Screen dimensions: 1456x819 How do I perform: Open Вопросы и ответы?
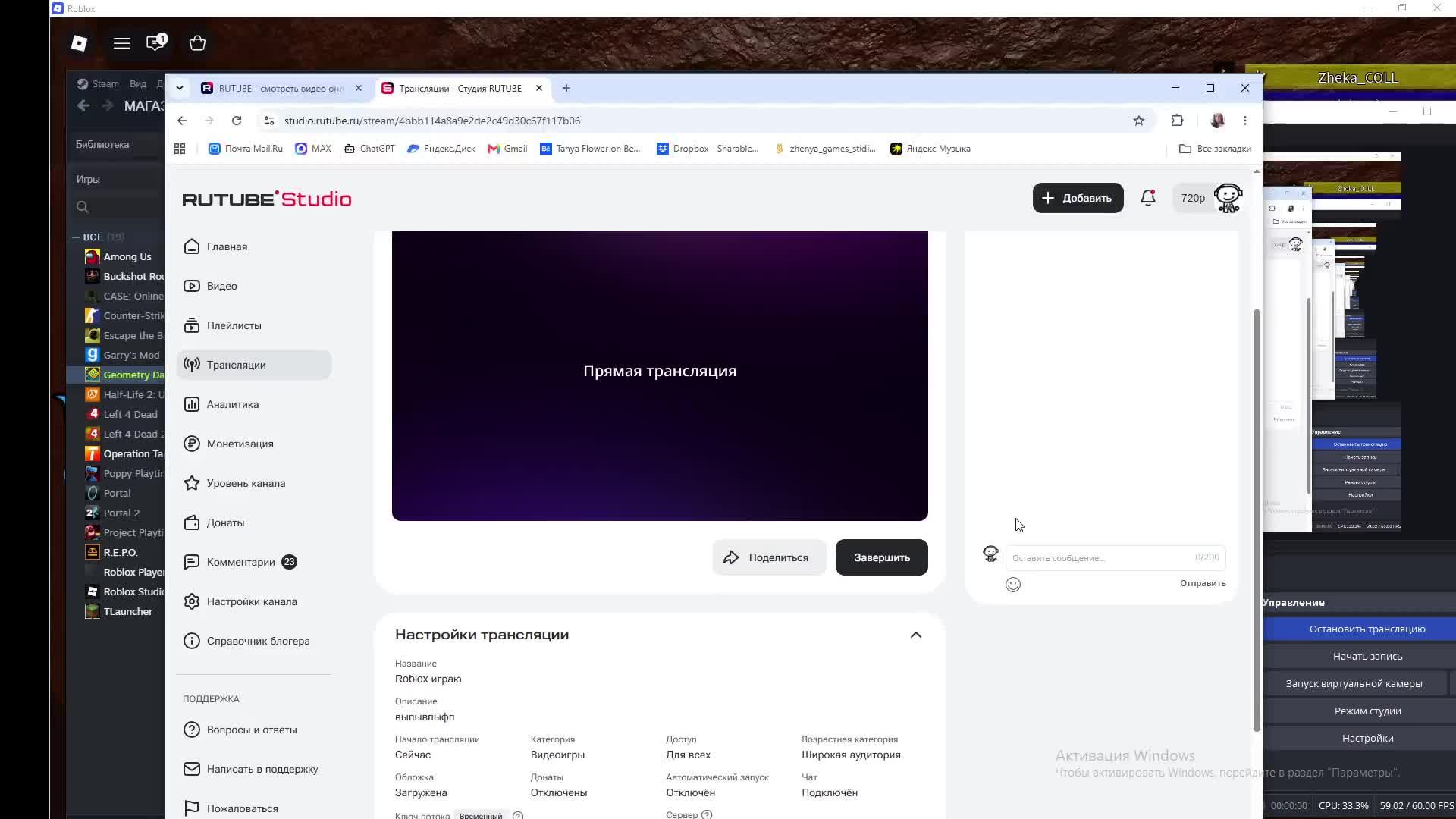coord(253,730)
